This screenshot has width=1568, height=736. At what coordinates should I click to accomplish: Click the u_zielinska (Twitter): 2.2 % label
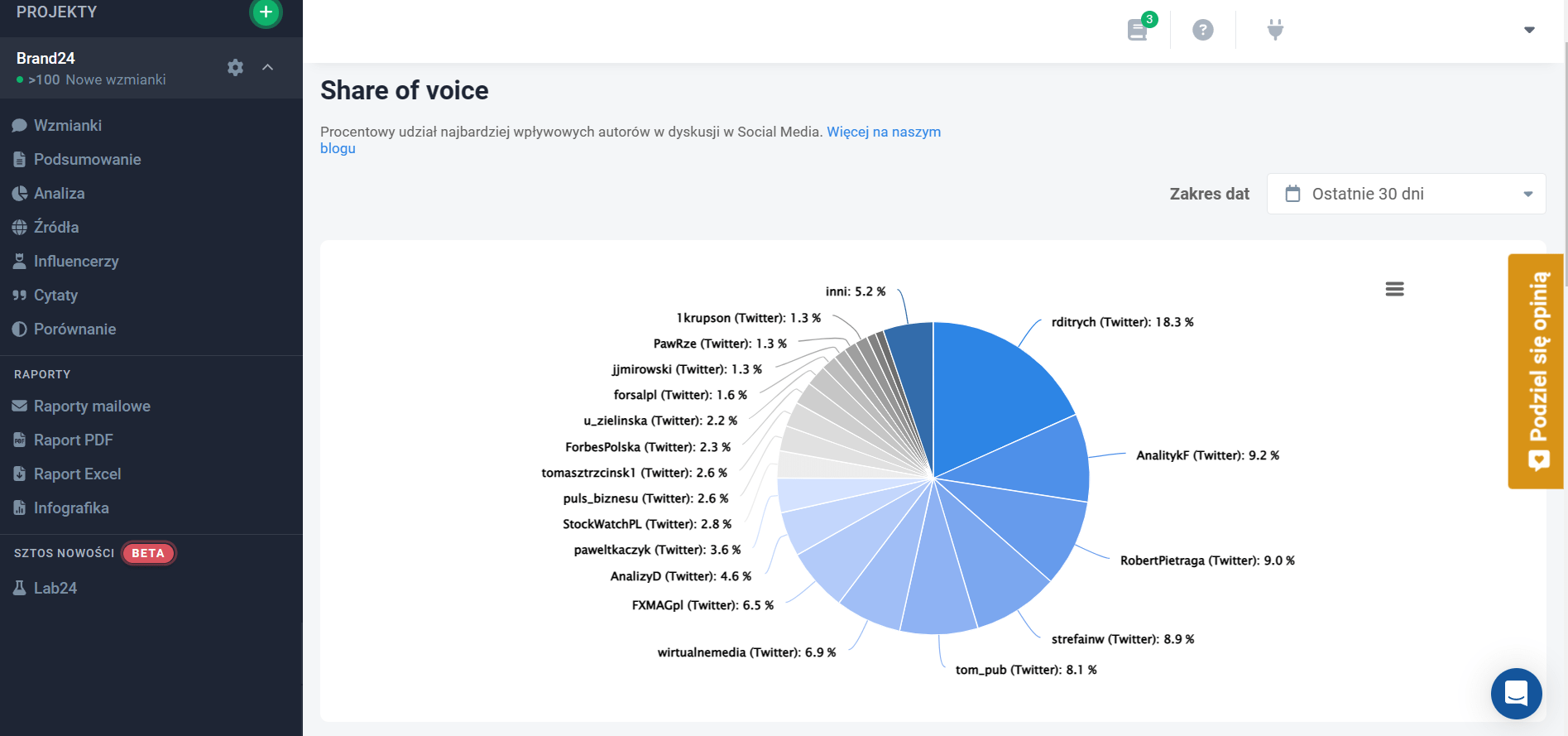click(660, 421)
